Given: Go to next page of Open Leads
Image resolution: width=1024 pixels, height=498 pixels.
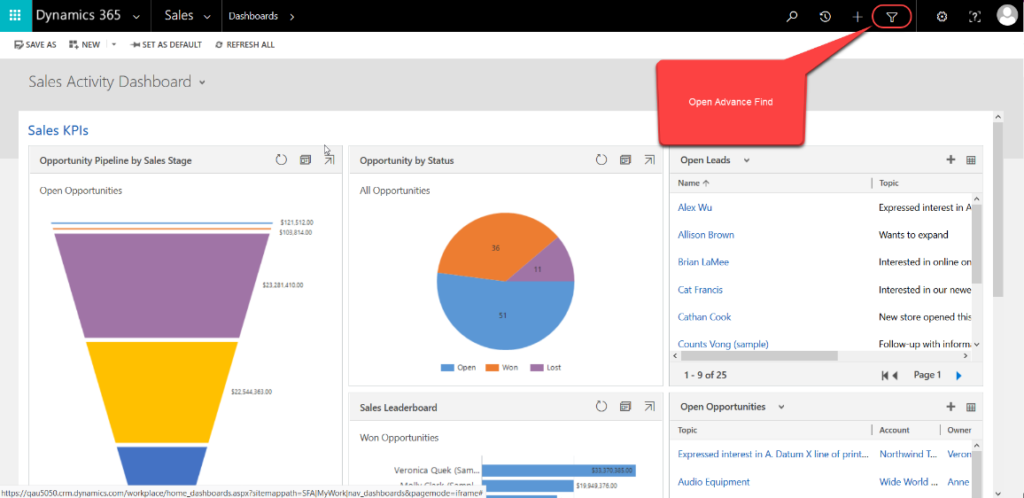Looking at the screenshot, I should pos(959,375).
